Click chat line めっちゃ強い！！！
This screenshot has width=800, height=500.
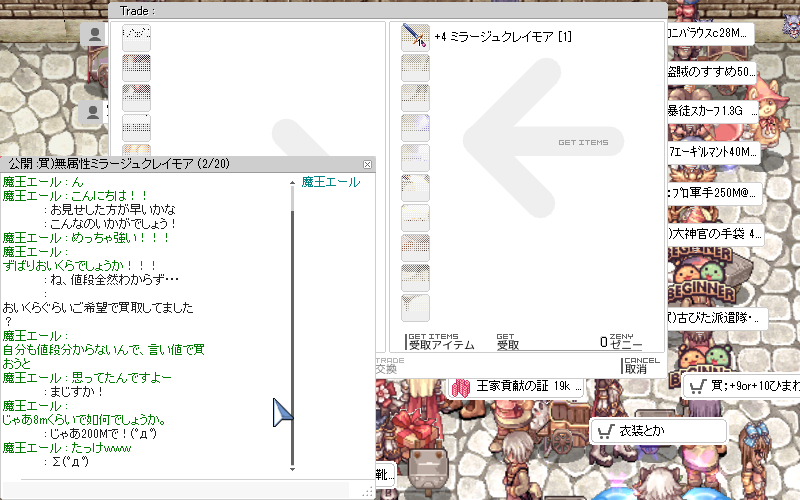(x=120, y=237)
